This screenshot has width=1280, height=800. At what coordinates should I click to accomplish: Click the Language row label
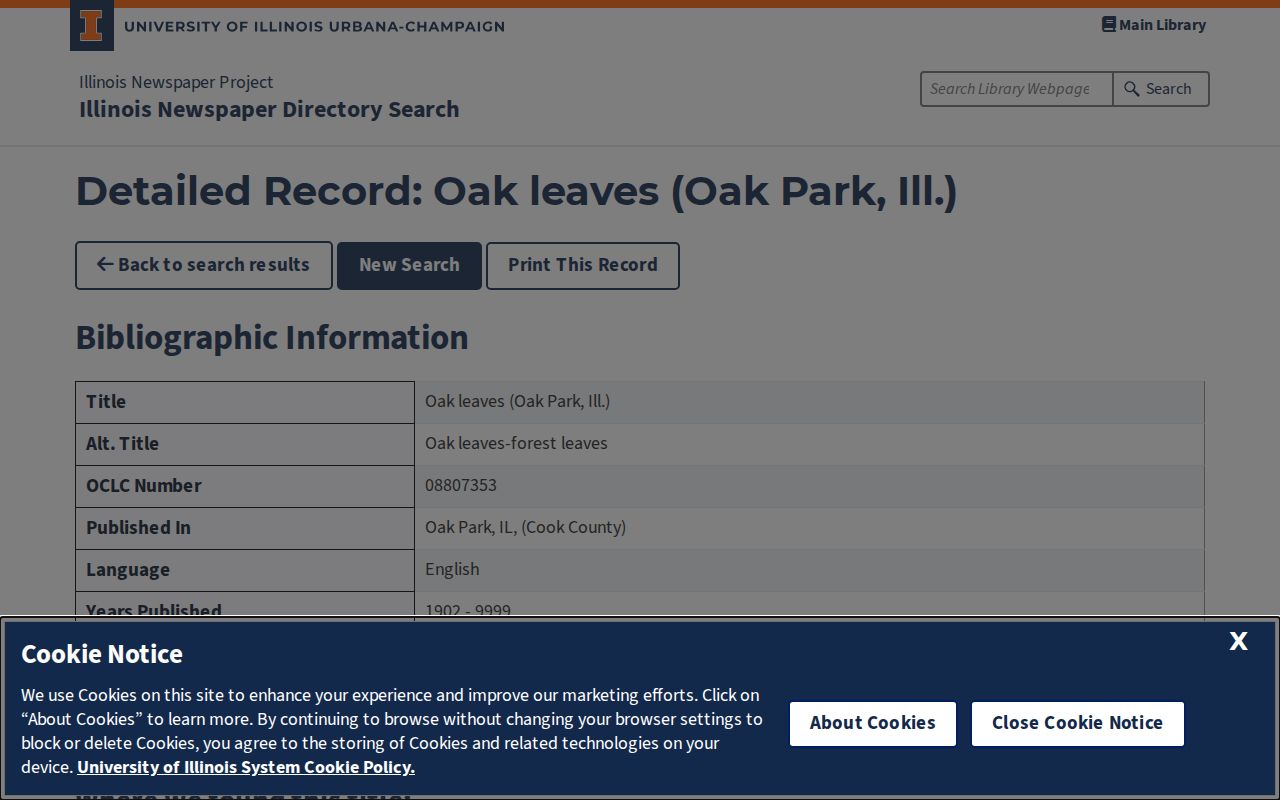coord(128,570)
